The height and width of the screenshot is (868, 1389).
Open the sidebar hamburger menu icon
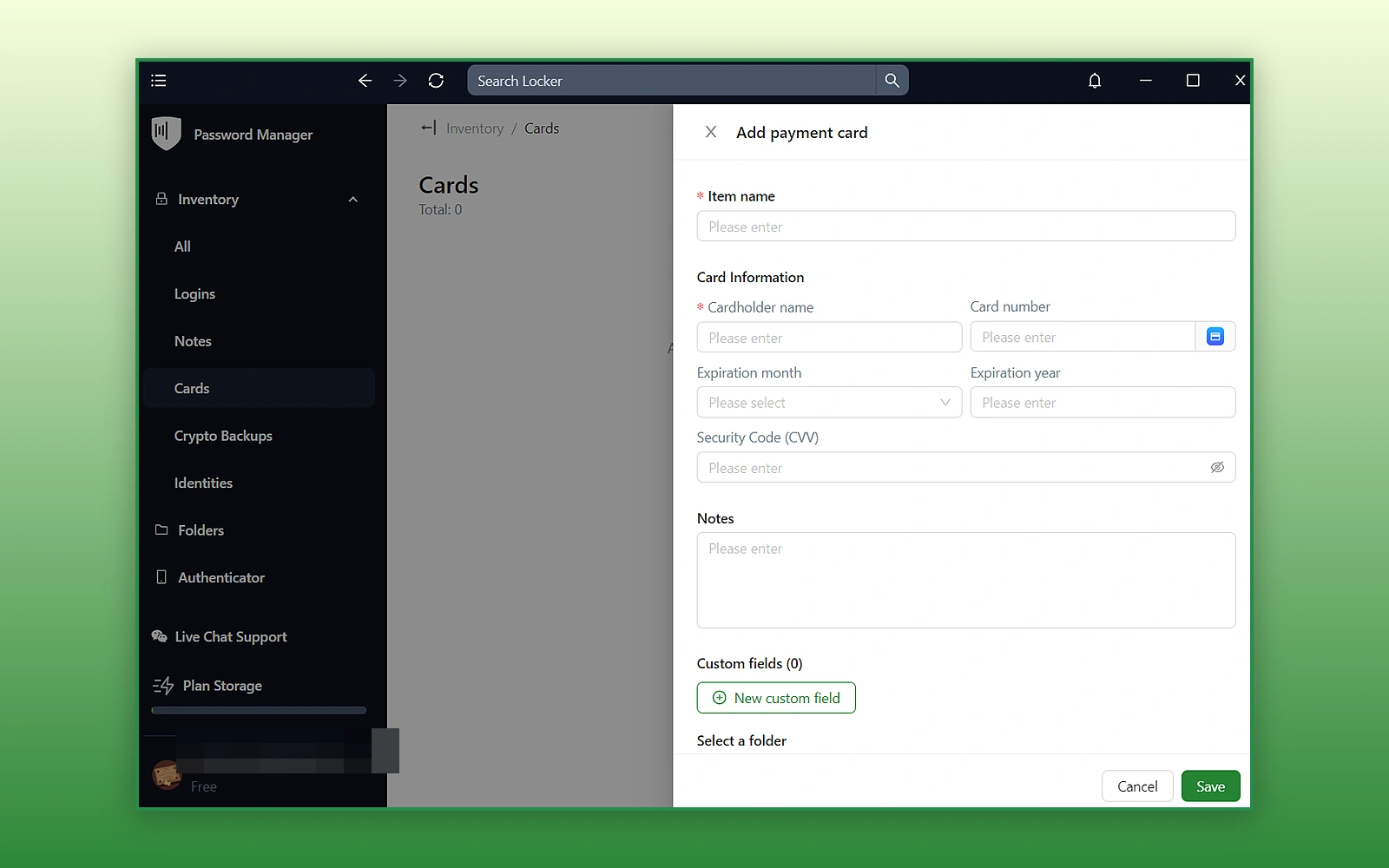158,81
